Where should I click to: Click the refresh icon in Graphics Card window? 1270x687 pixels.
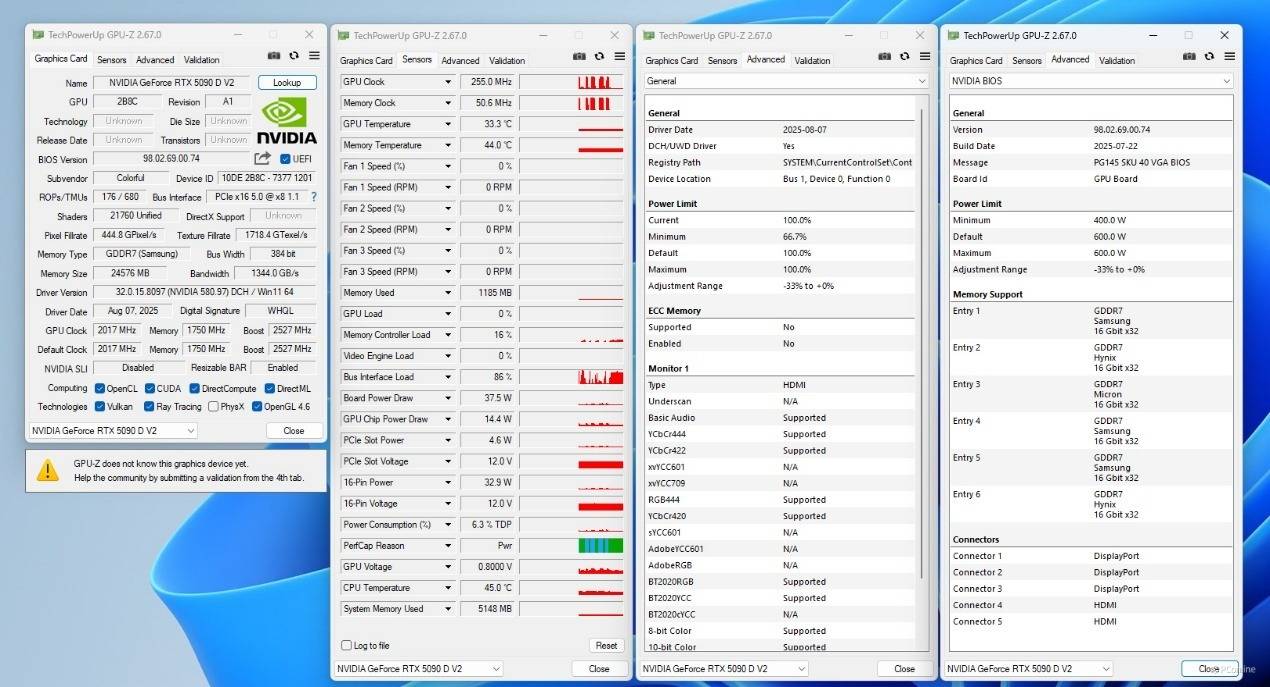click(x=294, y=57)
